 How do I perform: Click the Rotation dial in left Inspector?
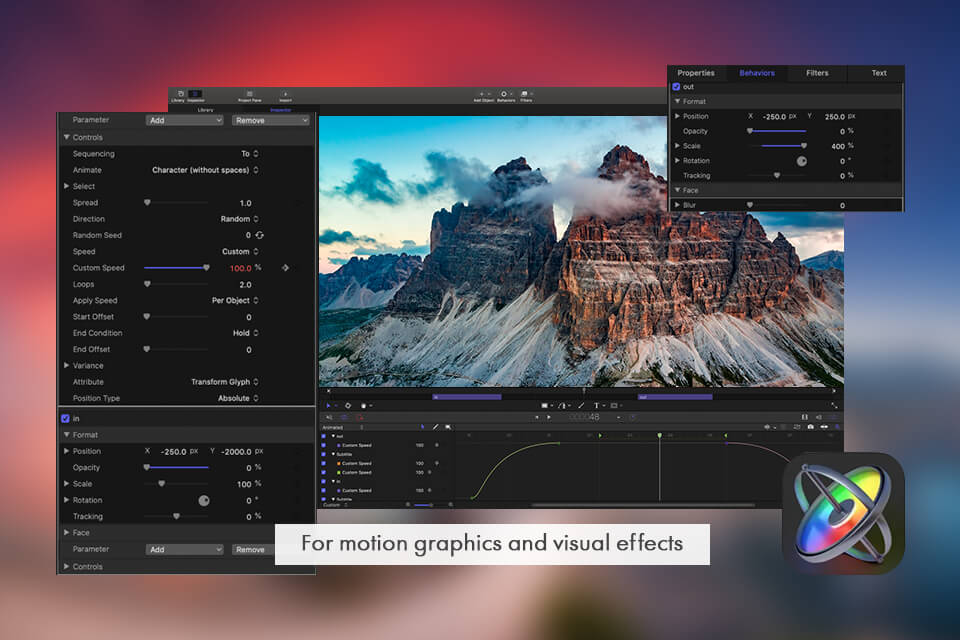[204, 500]
